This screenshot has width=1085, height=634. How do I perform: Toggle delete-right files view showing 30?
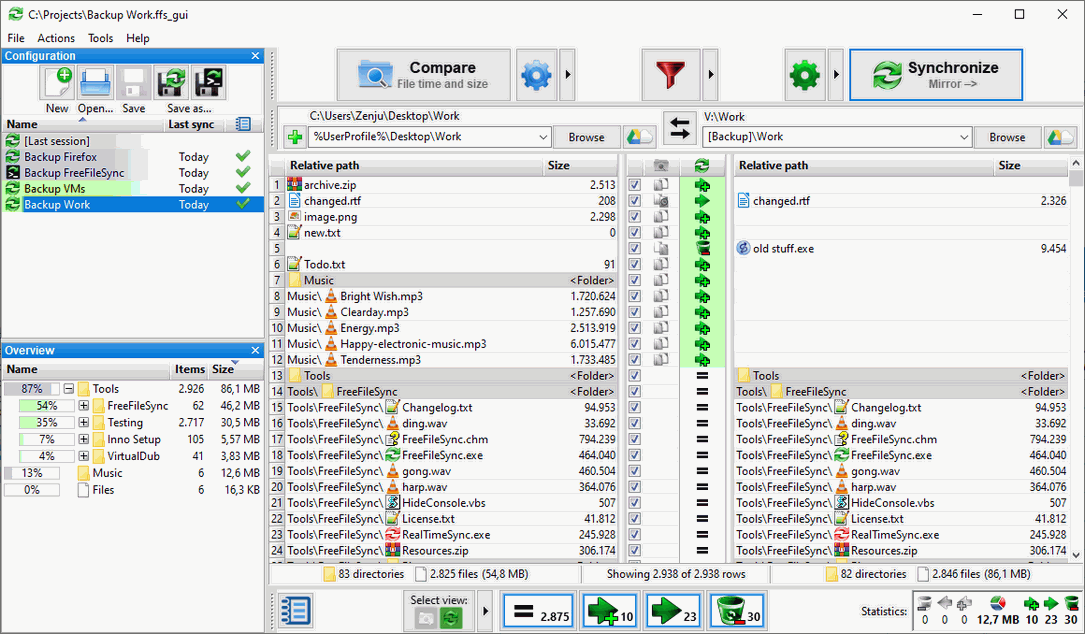coord(737,611)
